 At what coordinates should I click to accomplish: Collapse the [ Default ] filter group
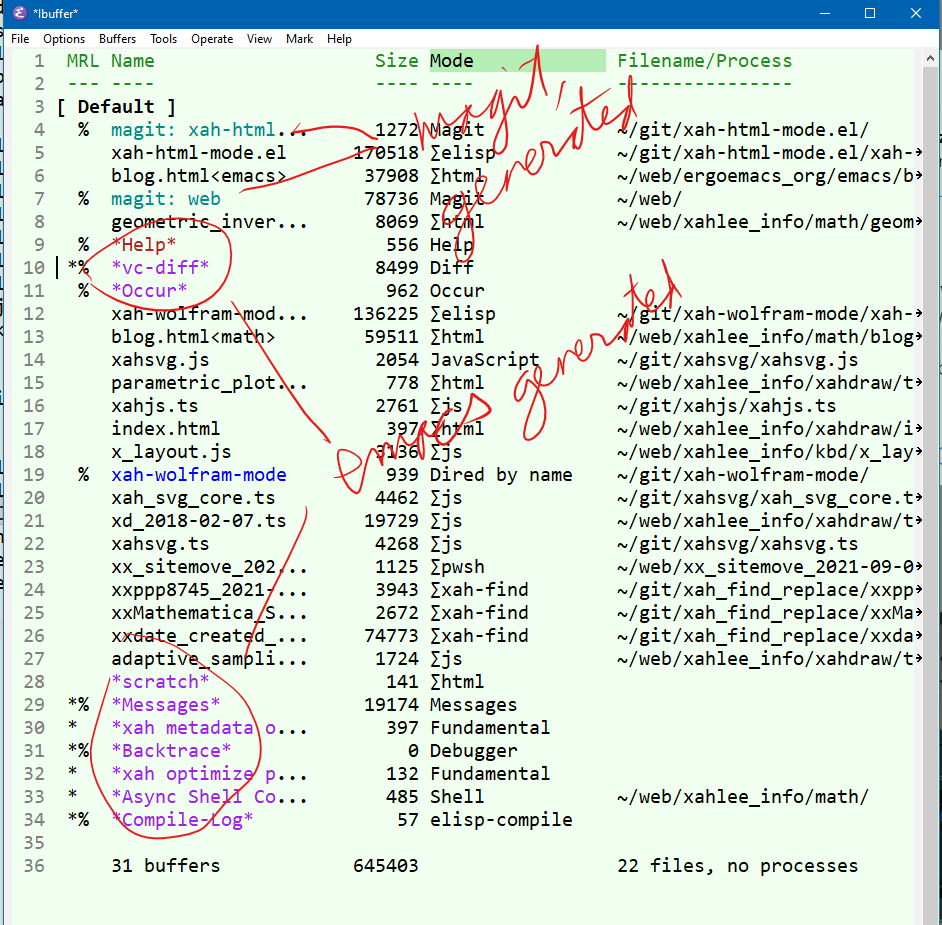pos(116,107)
